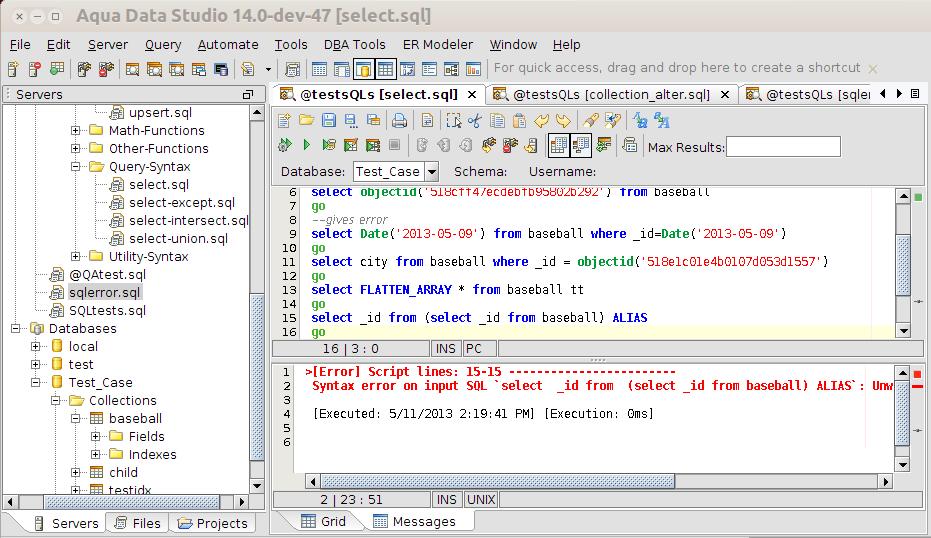
Task: Click the Register Server icon in main toolbar
Action: [13, 69]
